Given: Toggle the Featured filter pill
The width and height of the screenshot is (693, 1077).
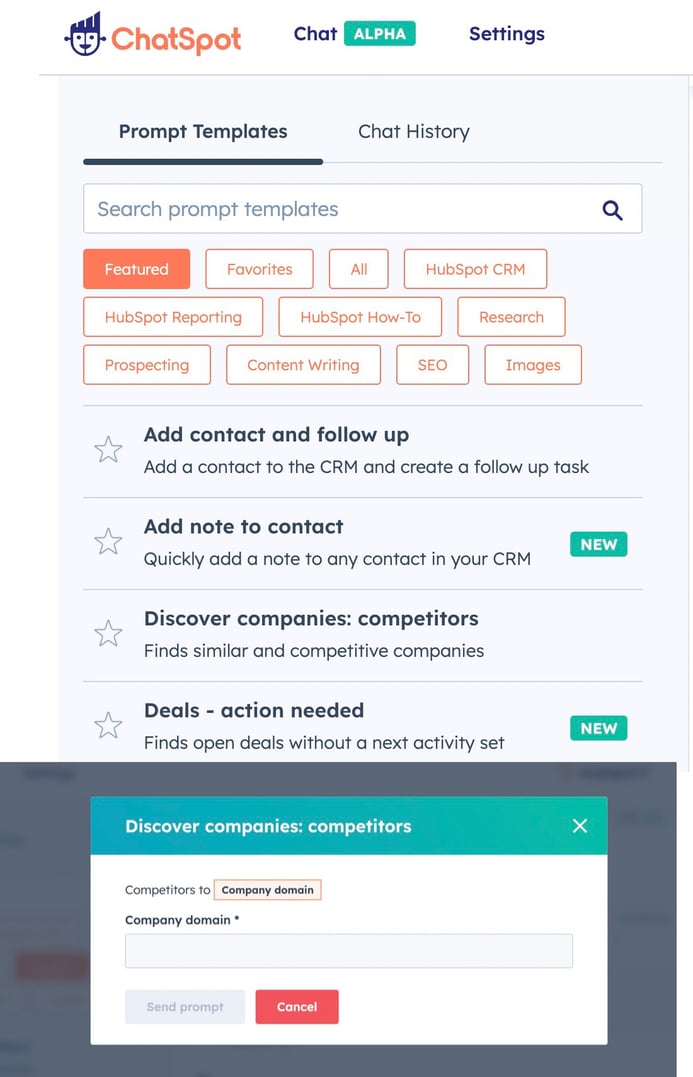Looking at the screenshot, I should pos(136,268).
